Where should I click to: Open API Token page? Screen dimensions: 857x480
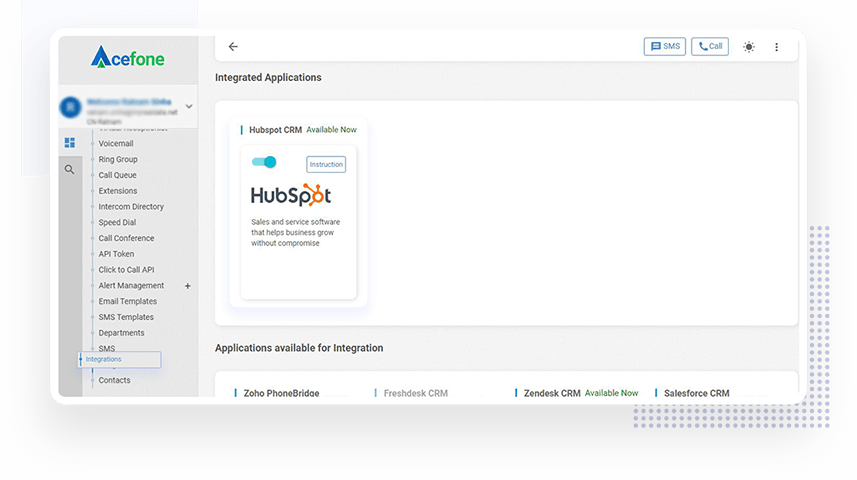[x=116, y=254]
